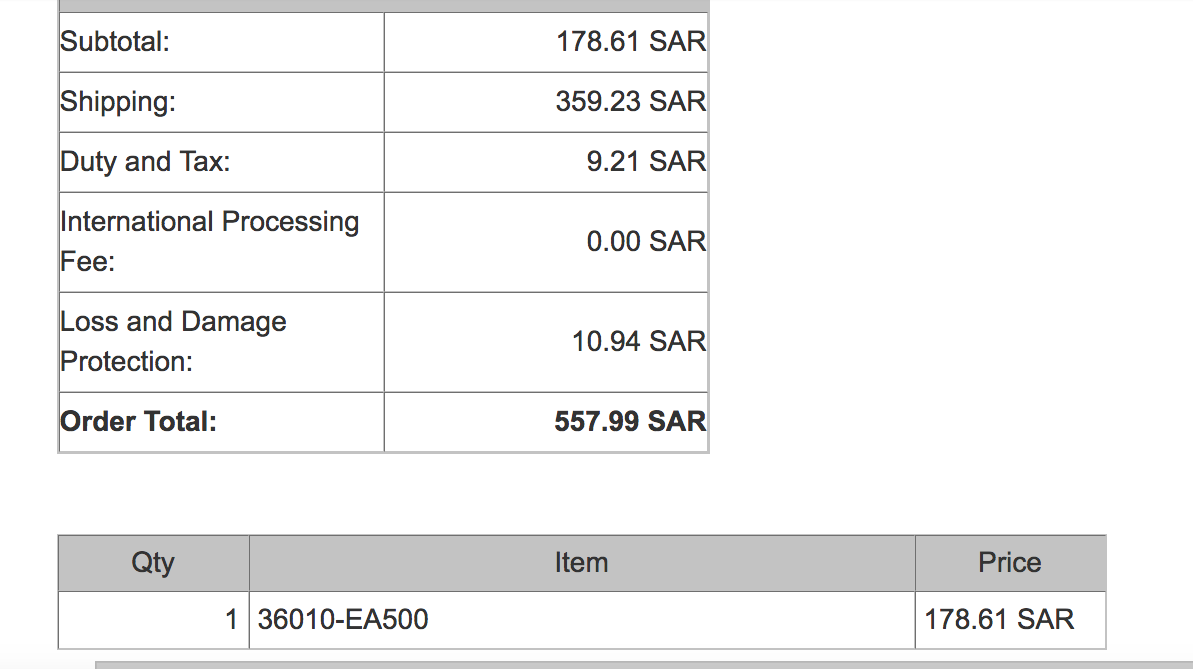1193x669 pixels.
Task: Select the 359.23 SAR shipping amount
Action: pos(631,102)
